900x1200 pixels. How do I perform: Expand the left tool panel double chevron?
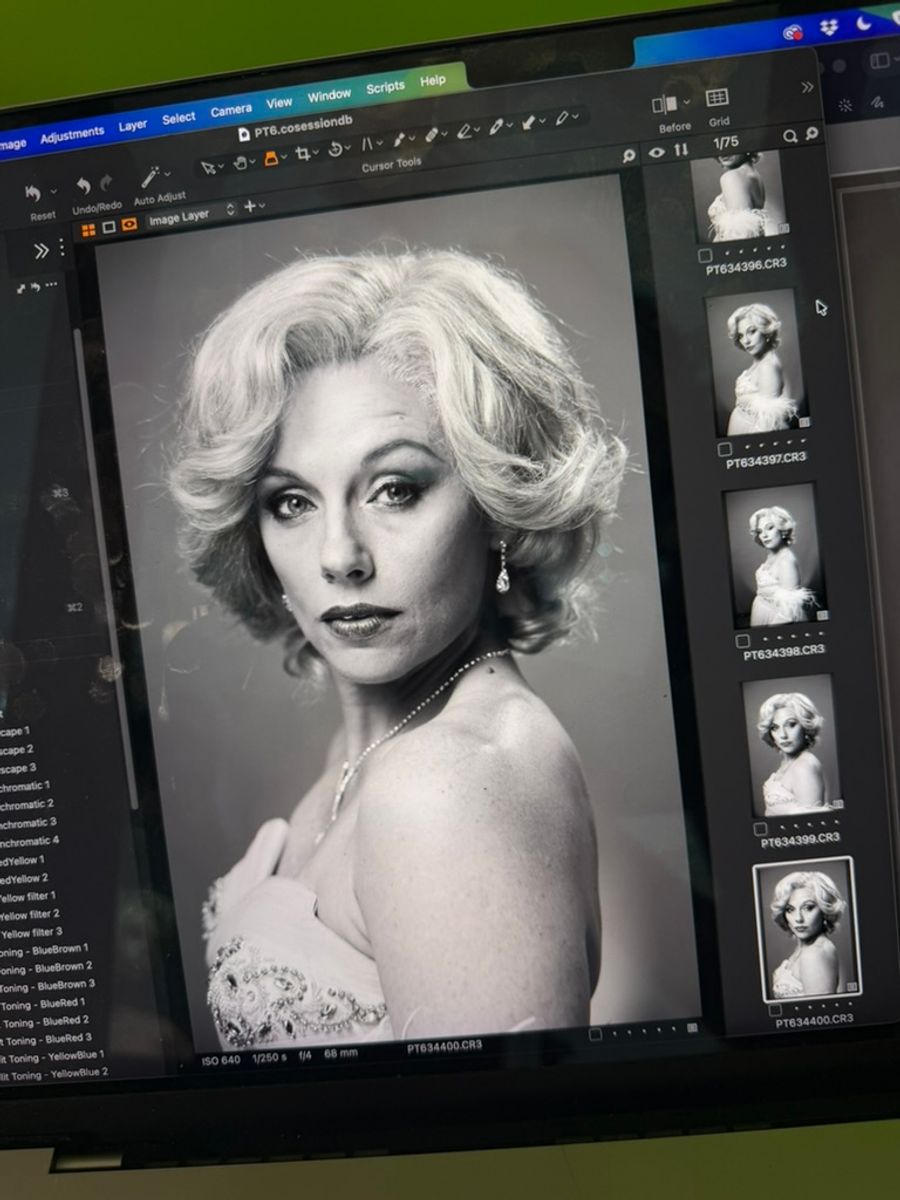[41, 250]
